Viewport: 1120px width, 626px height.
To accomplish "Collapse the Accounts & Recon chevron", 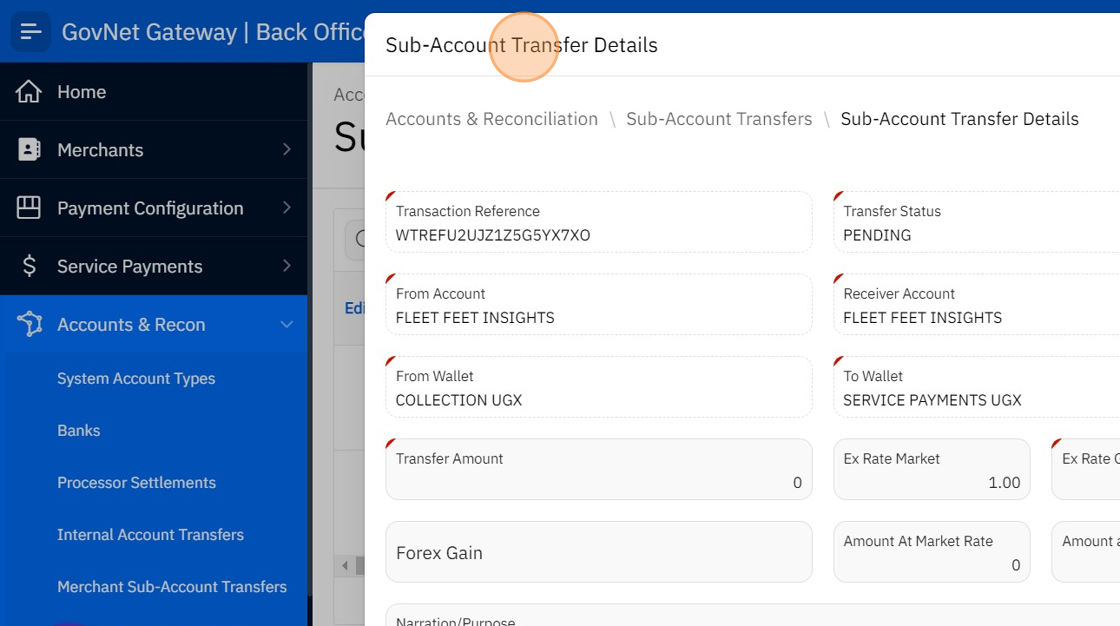I will 286,324.
